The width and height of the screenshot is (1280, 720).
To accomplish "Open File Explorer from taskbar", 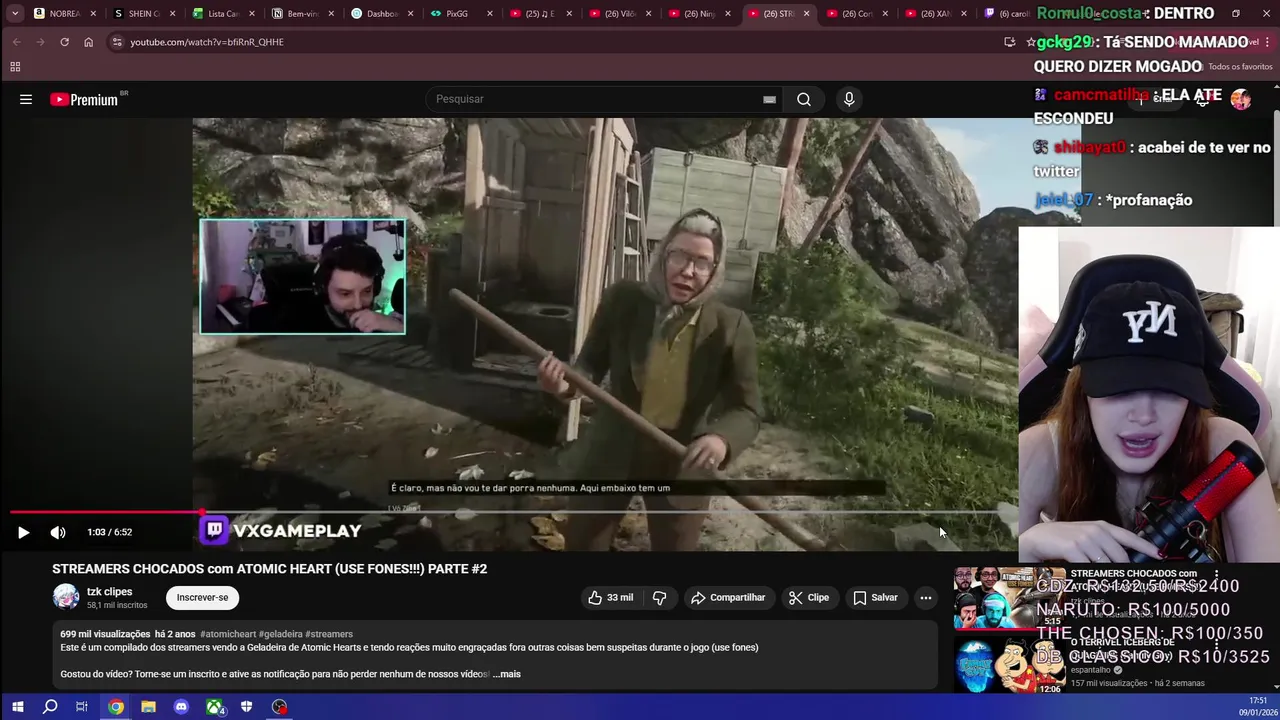I will coord(148,707).
